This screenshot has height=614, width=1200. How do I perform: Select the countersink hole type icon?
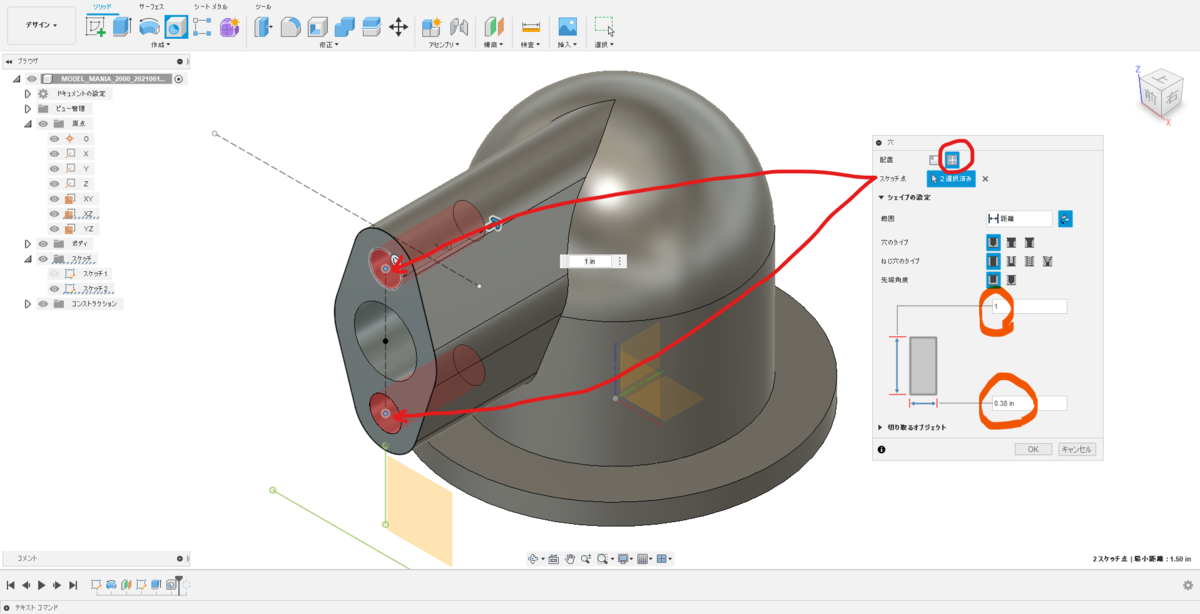point(1029,242)
